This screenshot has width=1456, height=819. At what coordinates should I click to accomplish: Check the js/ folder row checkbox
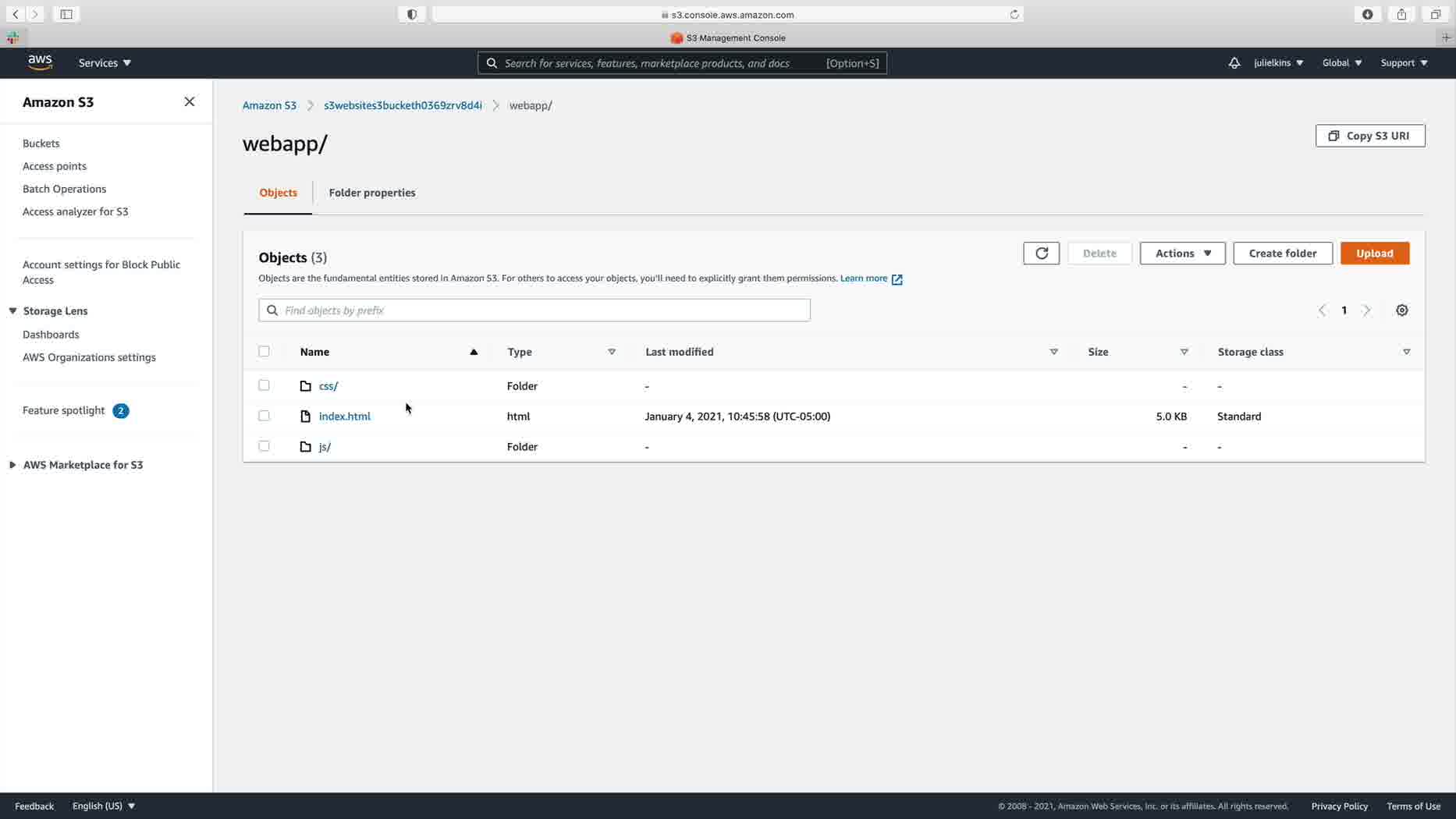click(x=264, y=446)
